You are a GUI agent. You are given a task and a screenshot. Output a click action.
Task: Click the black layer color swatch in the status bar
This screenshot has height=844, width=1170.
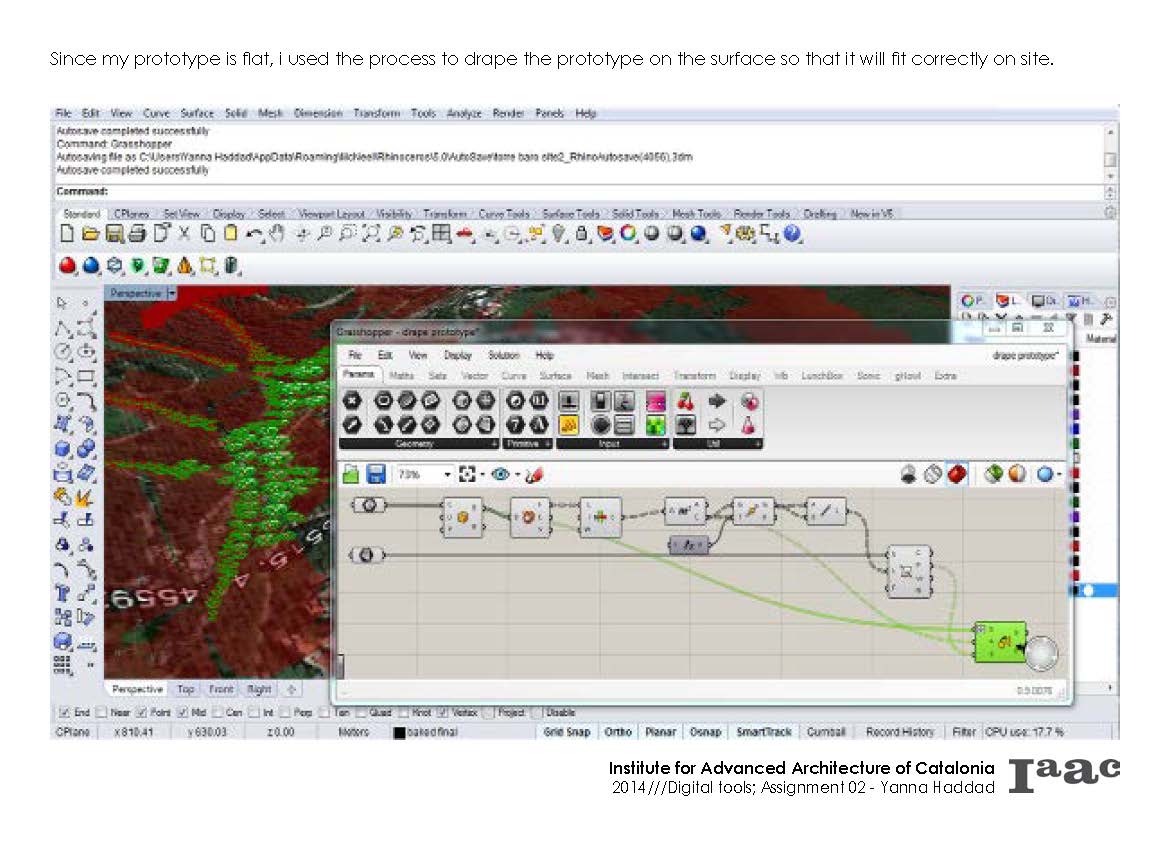pyautogui.click(x=399, y=733)
